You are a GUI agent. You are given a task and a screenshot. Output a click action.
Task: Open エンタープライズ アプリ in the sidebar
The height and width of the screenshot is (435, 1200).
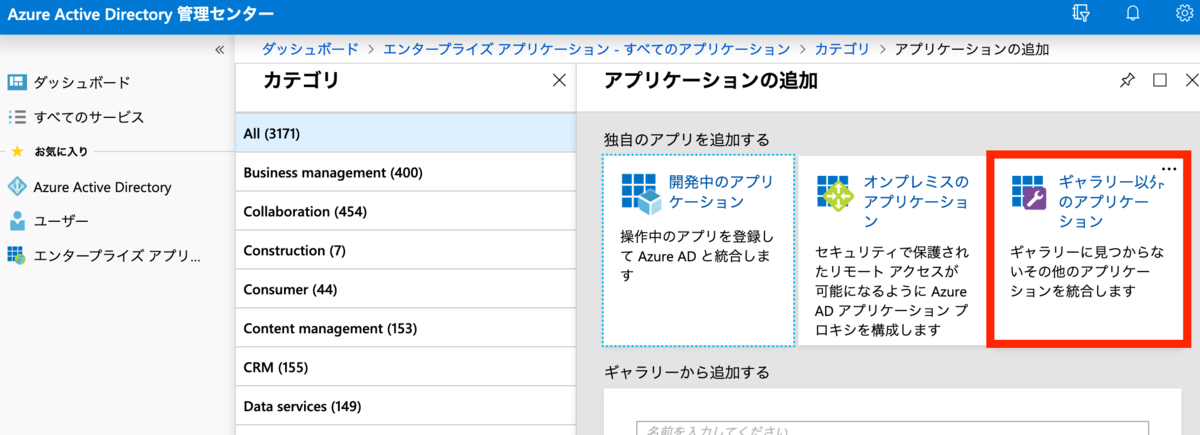(117, 255)
